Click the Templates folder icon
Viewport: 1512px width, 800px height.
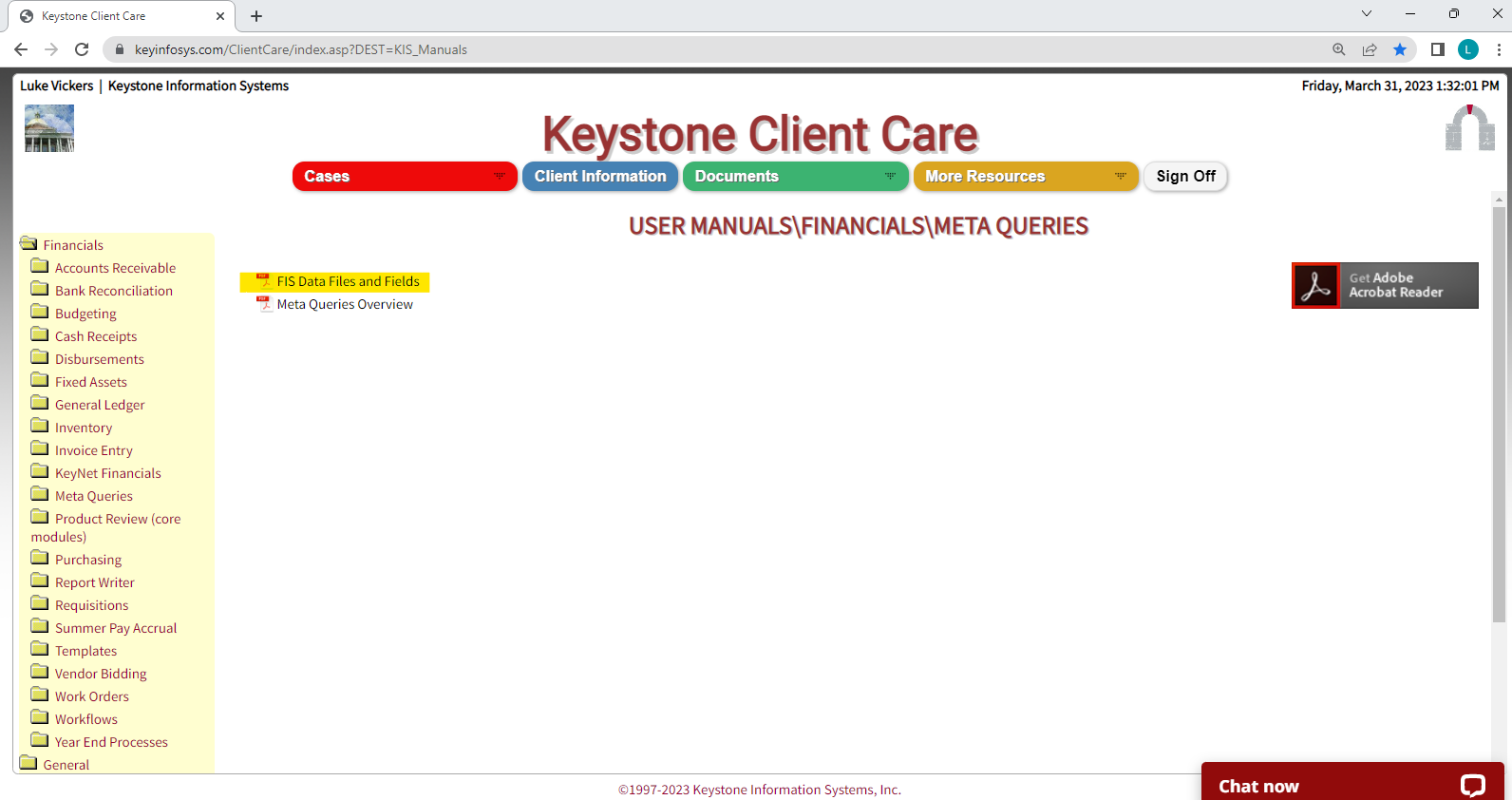point(40,650)
